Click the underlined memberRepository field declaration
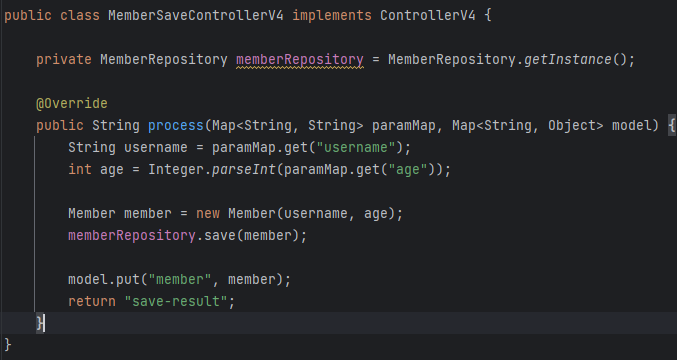Viewport: 677px width, 360px height. pyautogui.click(x=300, y=60)
